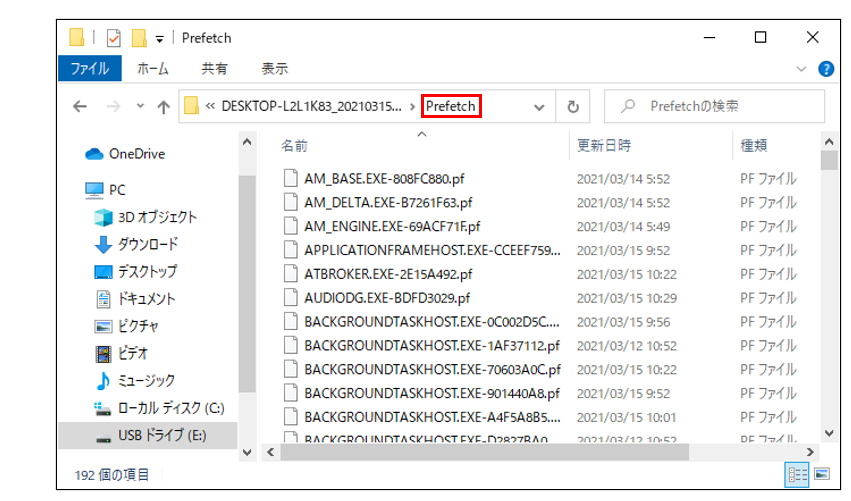The width and height of the screenshot is (851, 501).
Task: Click horizontal scrollbar right arrow
Action: coord(810,452)
